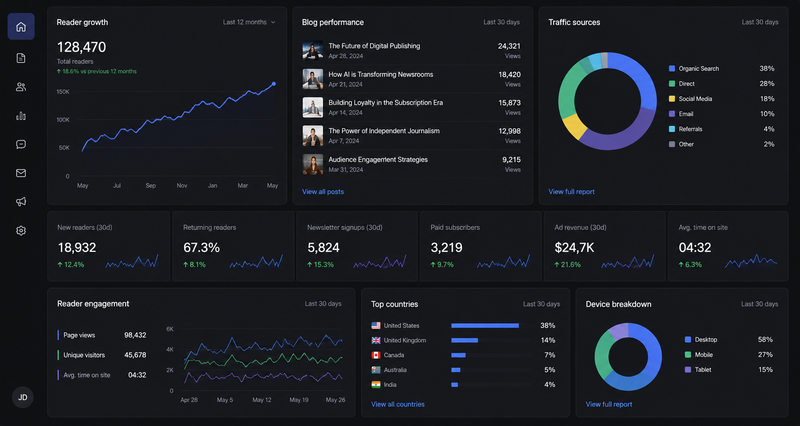This screenshot has height=426, width=800.
Task: Select the Paid subscribers stat card
Action: (x=481, y=246)
